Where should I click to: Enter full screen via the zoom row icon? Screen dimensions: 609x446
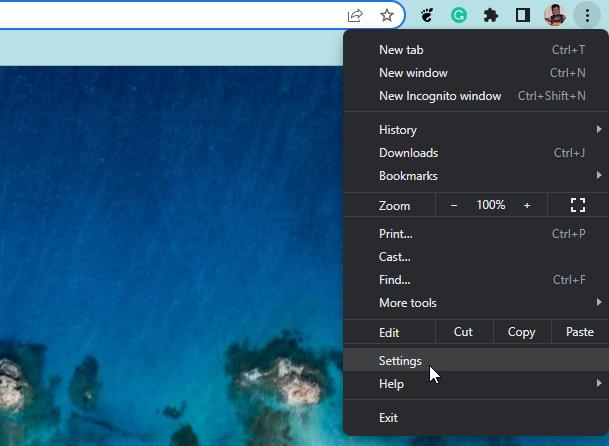coord(578,205)
